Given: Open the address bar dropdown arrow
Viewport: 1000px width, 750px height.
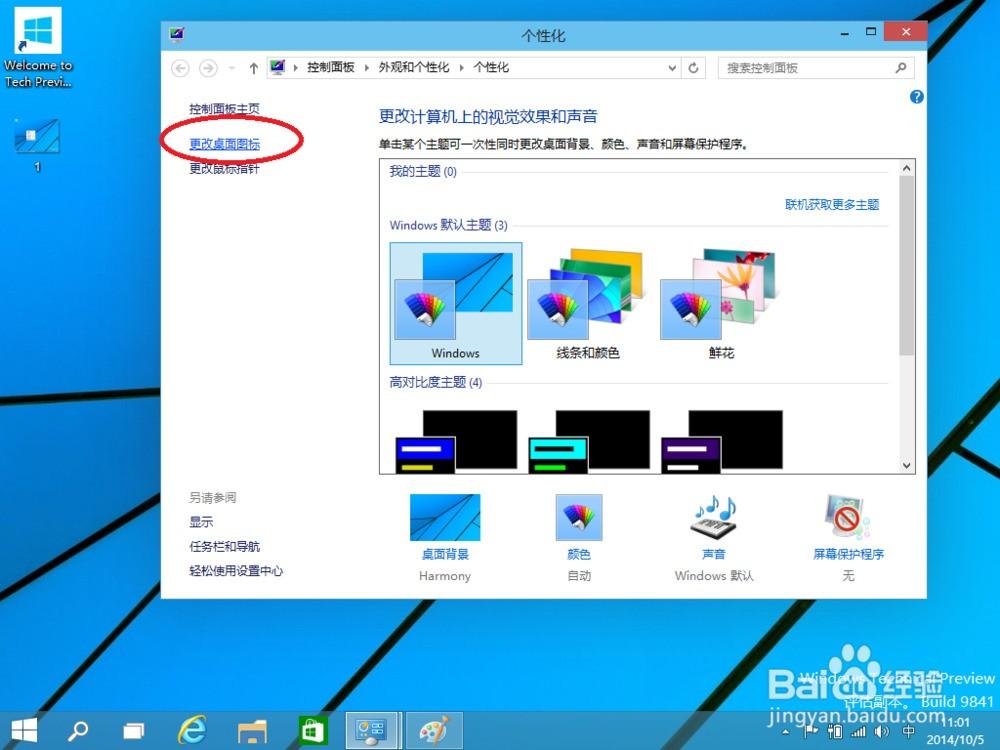Looking at the screenshot, I should [x=672, y=67].
